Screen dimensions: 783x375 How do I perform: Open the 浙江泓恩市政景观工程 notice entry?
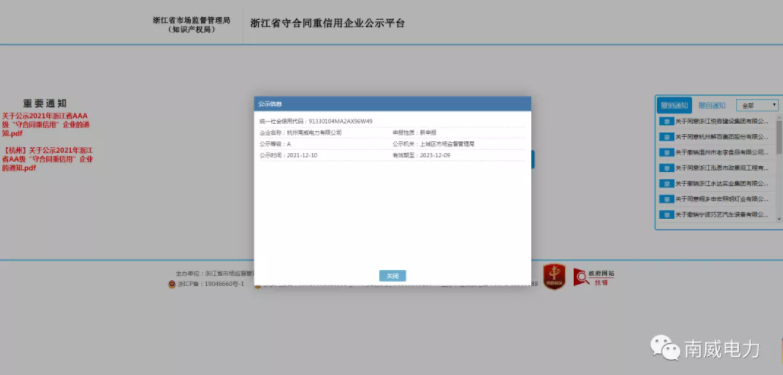722,168
